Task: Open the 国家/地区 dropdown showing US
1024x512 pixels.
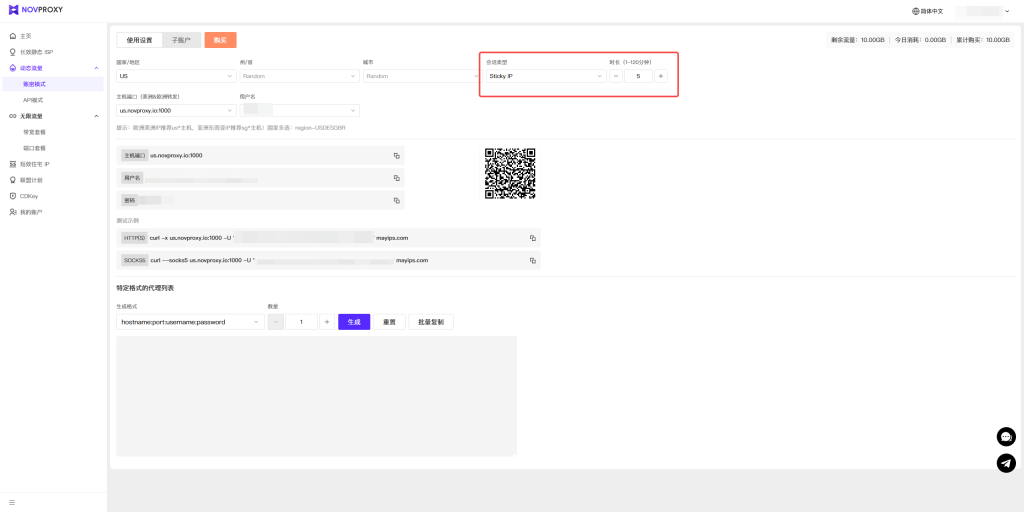Action: (x=175, y=76)
